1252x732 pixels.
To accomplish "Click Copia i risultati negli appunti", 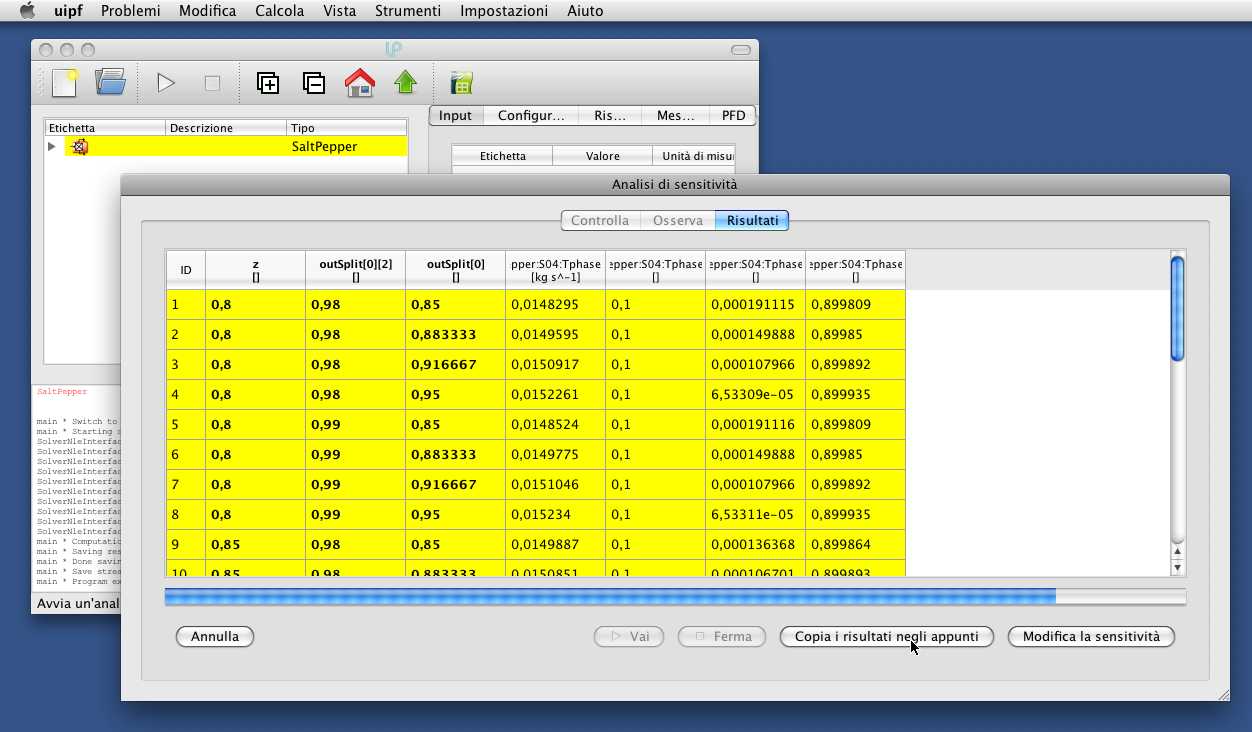I will click(886, 636).
